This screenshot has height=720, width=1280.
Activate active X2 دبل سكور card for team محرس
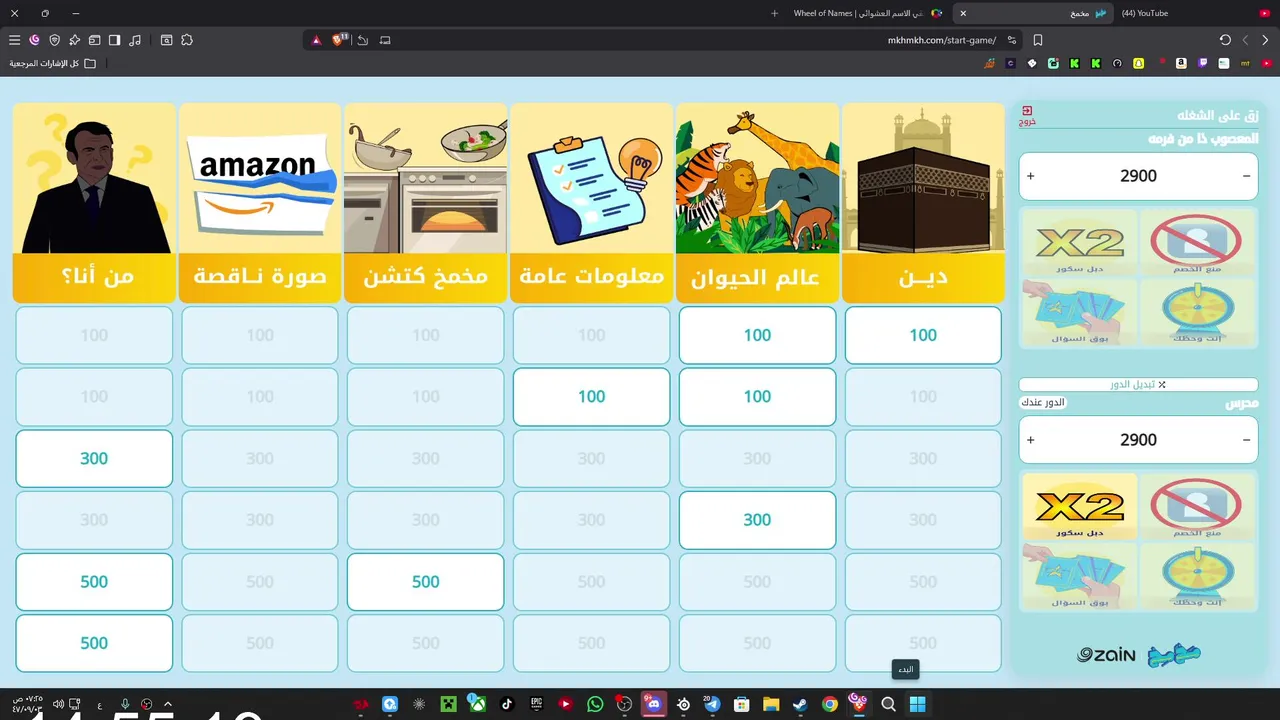(x=1080, y=506)
